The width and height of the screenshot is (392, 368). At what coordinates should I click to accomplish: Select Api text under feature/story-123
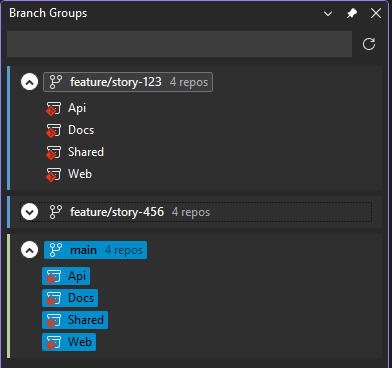click(x=77, y=108)
